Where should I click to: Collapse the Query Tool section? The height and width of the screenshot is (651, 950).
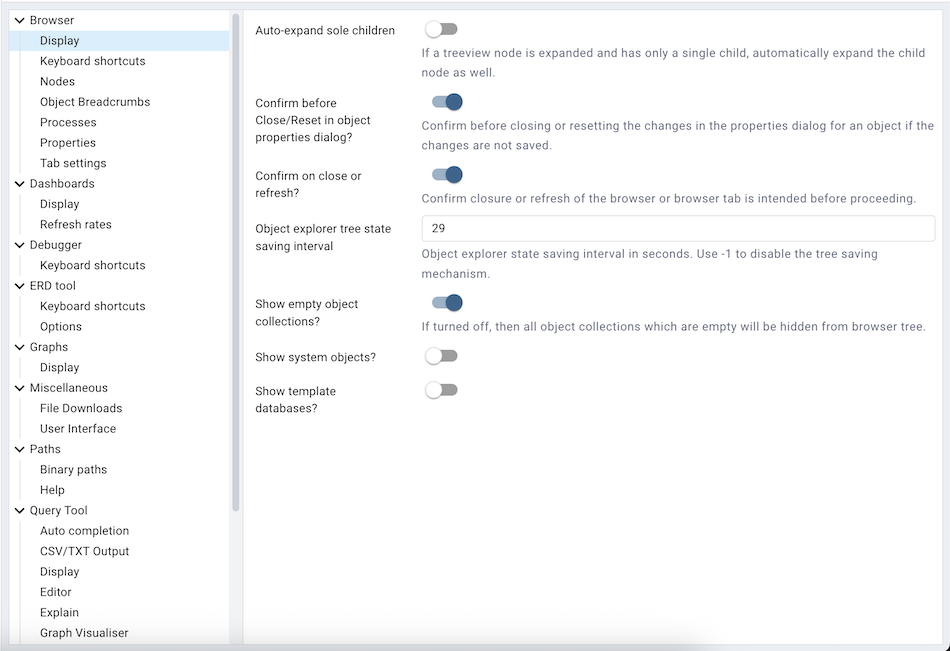18,509
